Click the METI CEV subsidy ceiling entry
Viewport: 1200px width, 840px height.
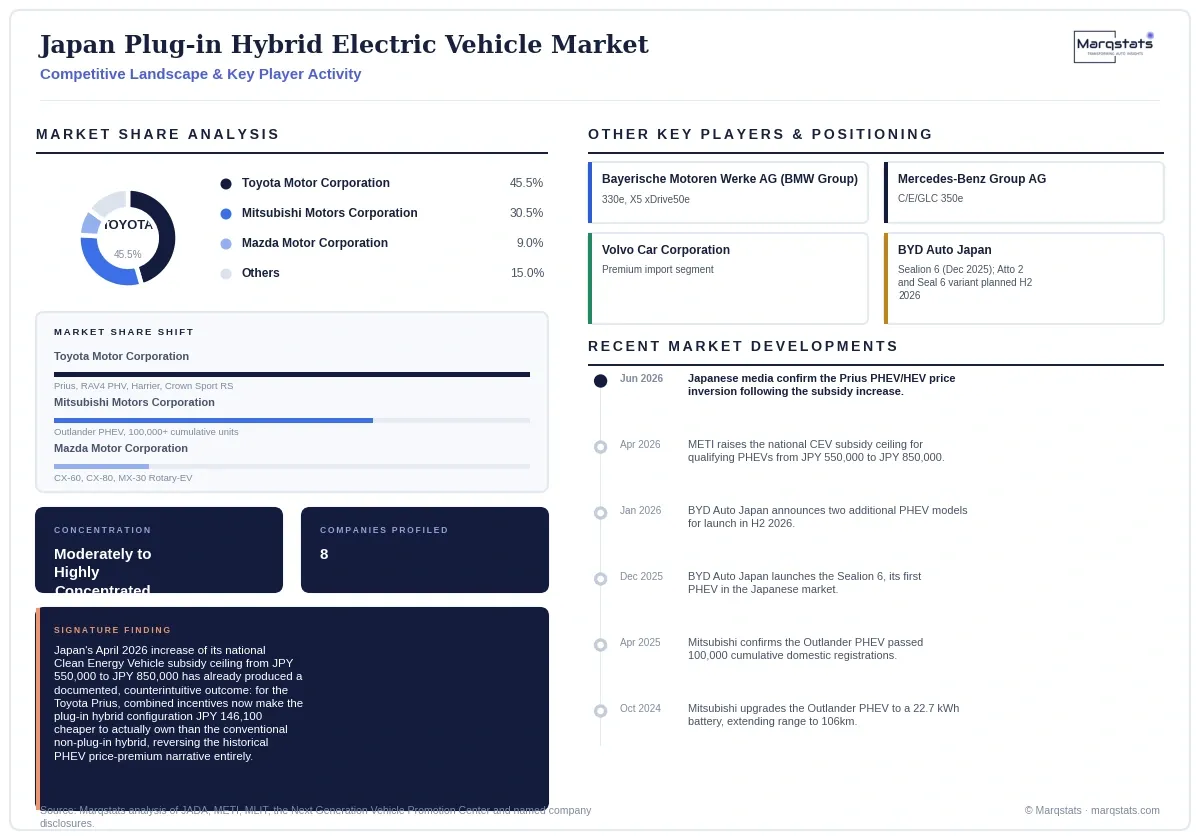(x=816, y=451)
